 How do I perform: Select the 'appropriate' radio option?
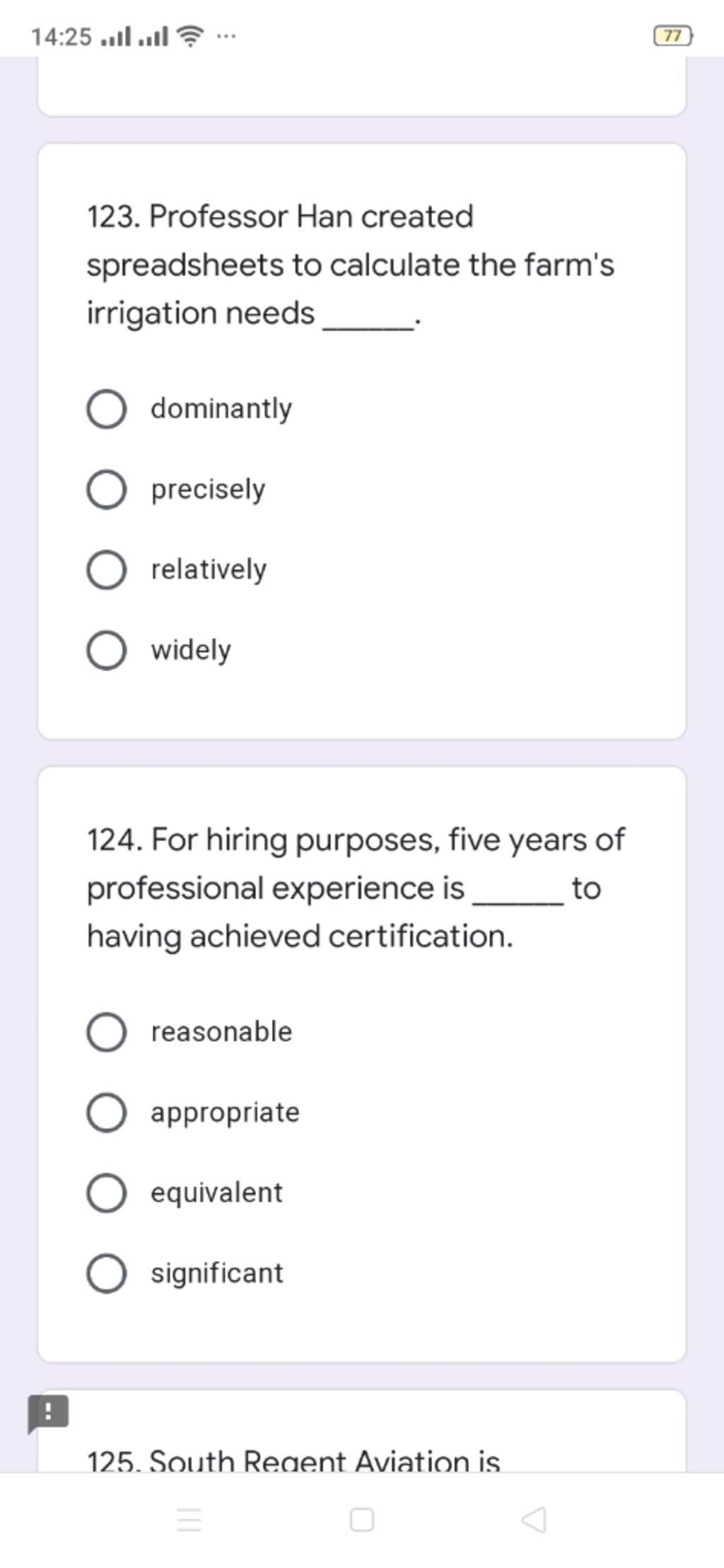tap(107, 1113)
